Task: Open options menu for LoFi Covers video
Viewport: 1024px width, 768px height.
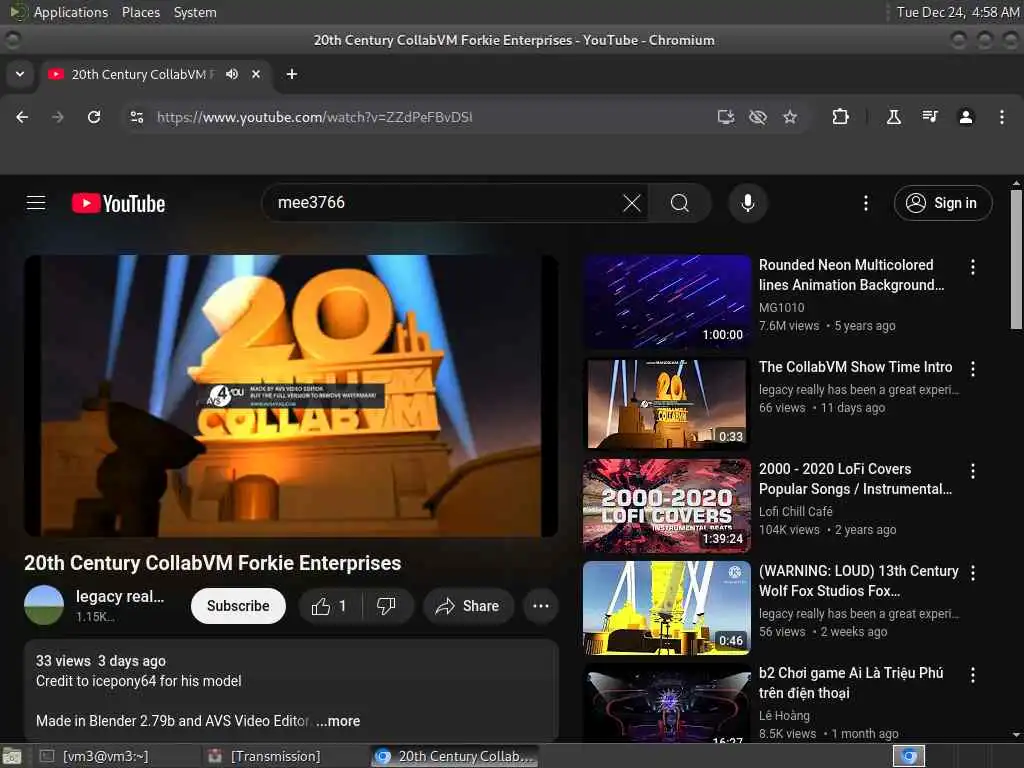Action: [973, 471]
